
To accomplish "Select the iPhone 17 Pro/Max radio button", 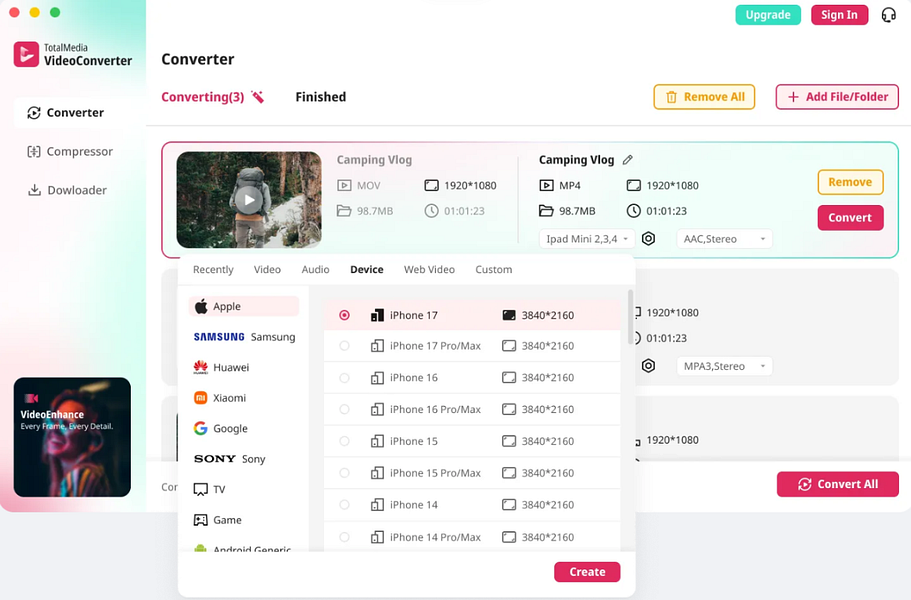I will 345,346.
